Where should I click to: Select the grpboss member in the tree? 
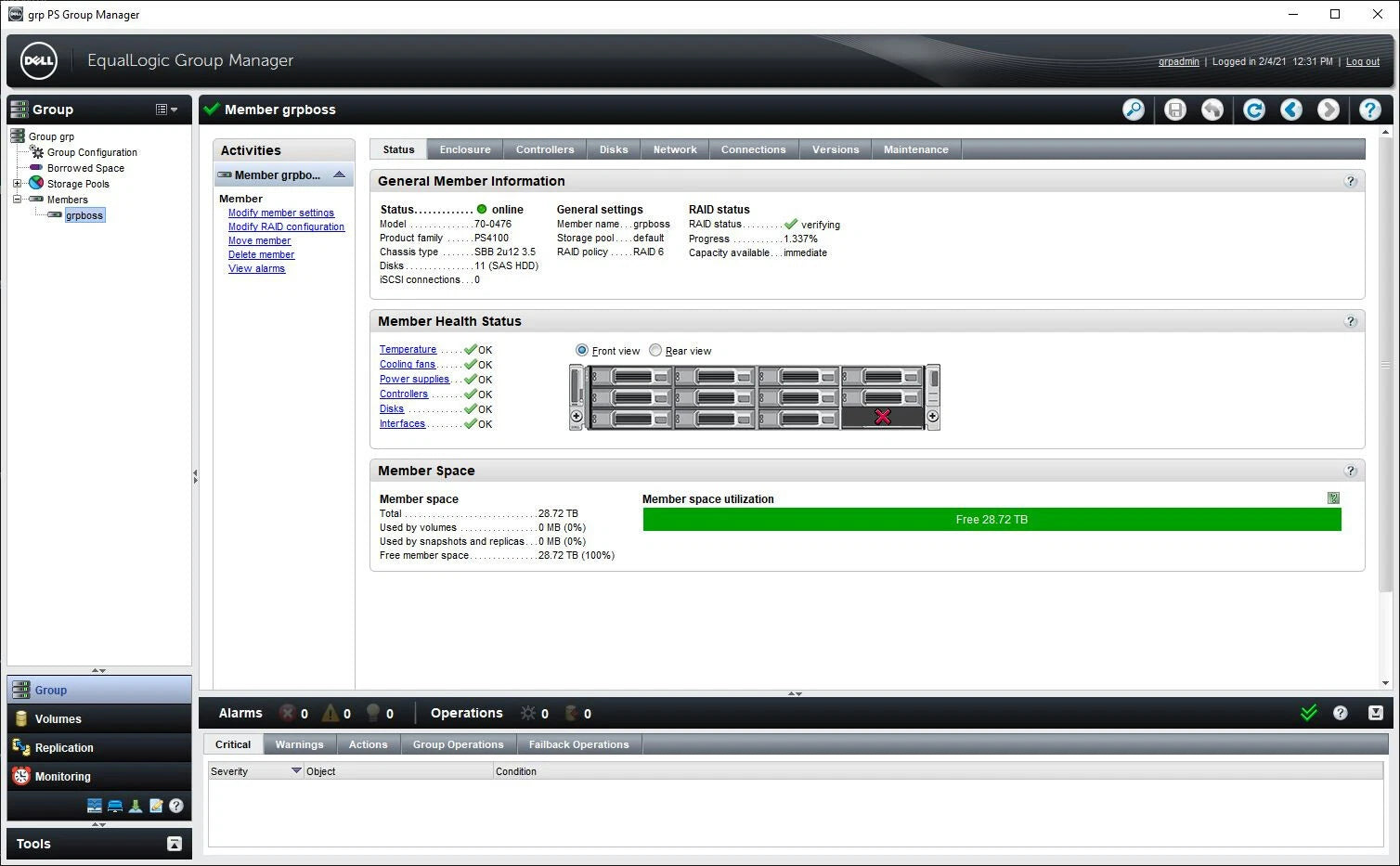[84, 214]
